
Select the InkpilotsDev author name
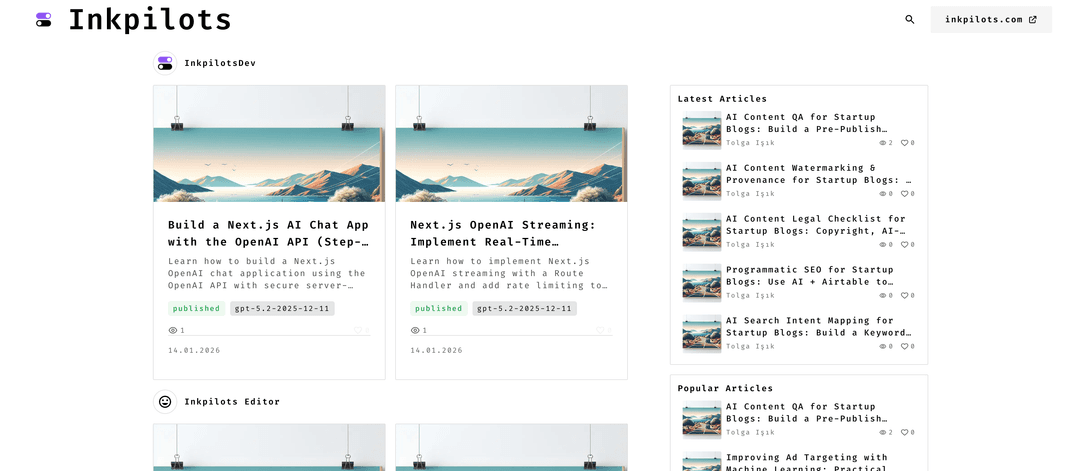click(220, 63)
